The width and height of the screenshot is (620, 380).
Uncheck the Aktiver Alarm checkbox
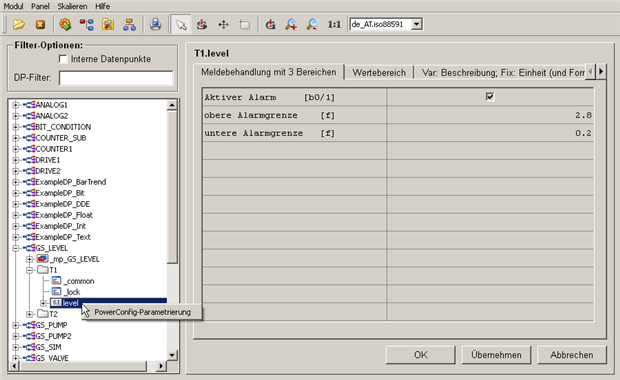click(490, 96)
